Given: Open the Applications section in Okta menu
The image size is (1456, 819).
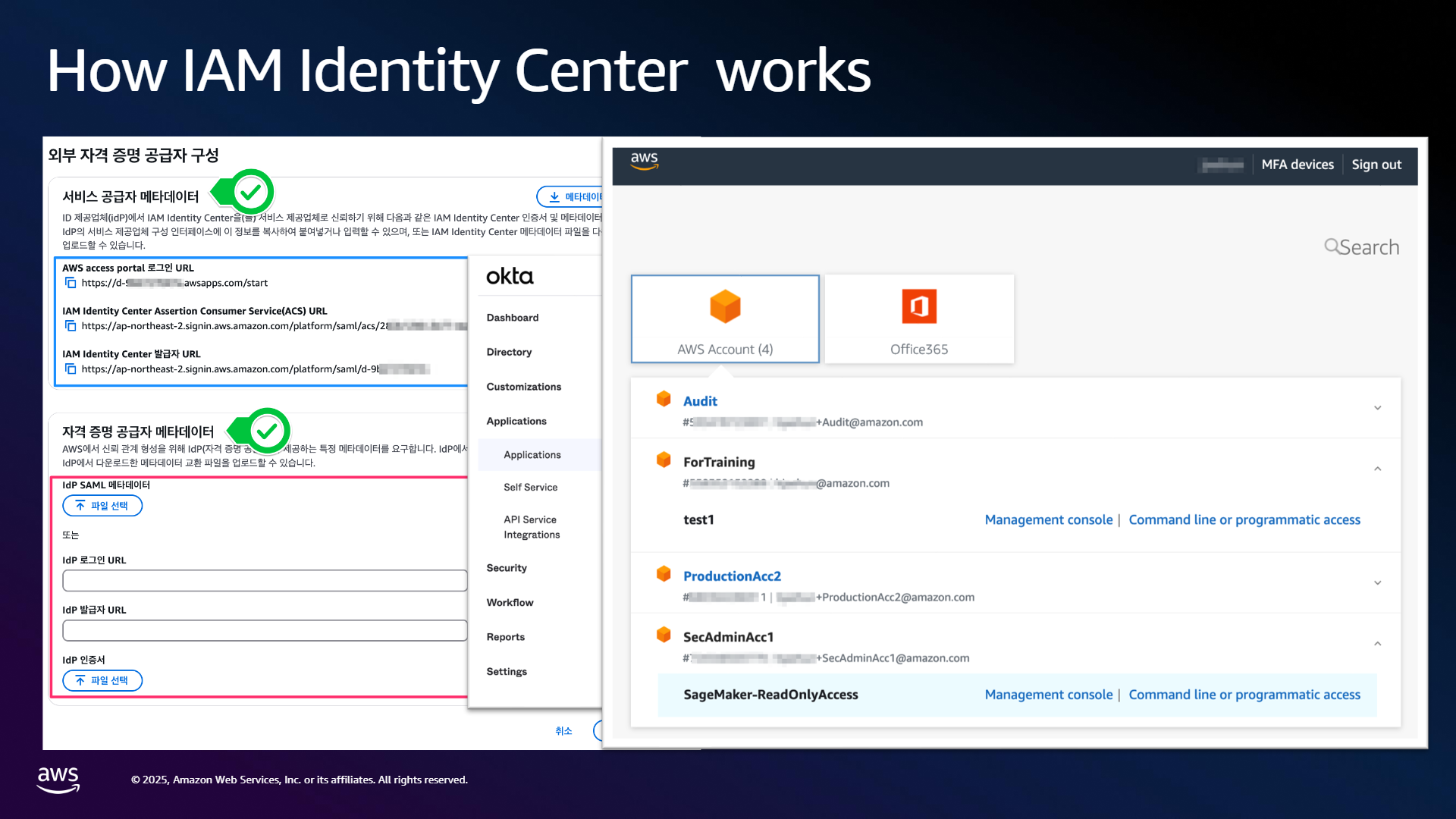Looking at the screenshot, I should (516, 421).
